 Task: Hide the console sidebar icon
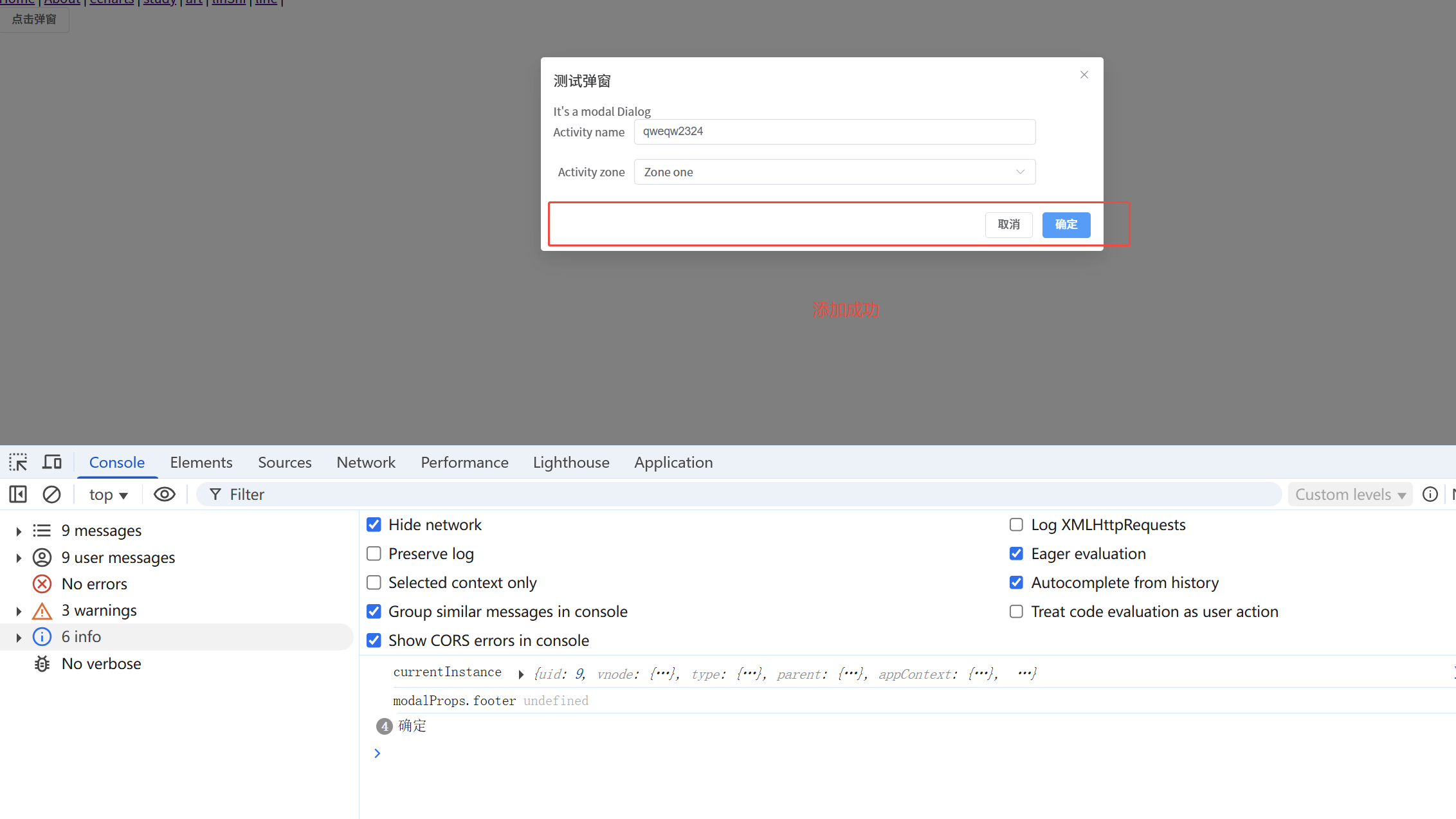(18, 494)
